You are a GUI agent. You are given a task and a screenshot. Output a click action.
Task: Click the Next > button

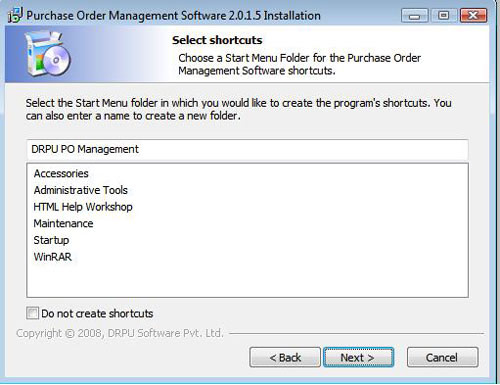tap(358, 357)
